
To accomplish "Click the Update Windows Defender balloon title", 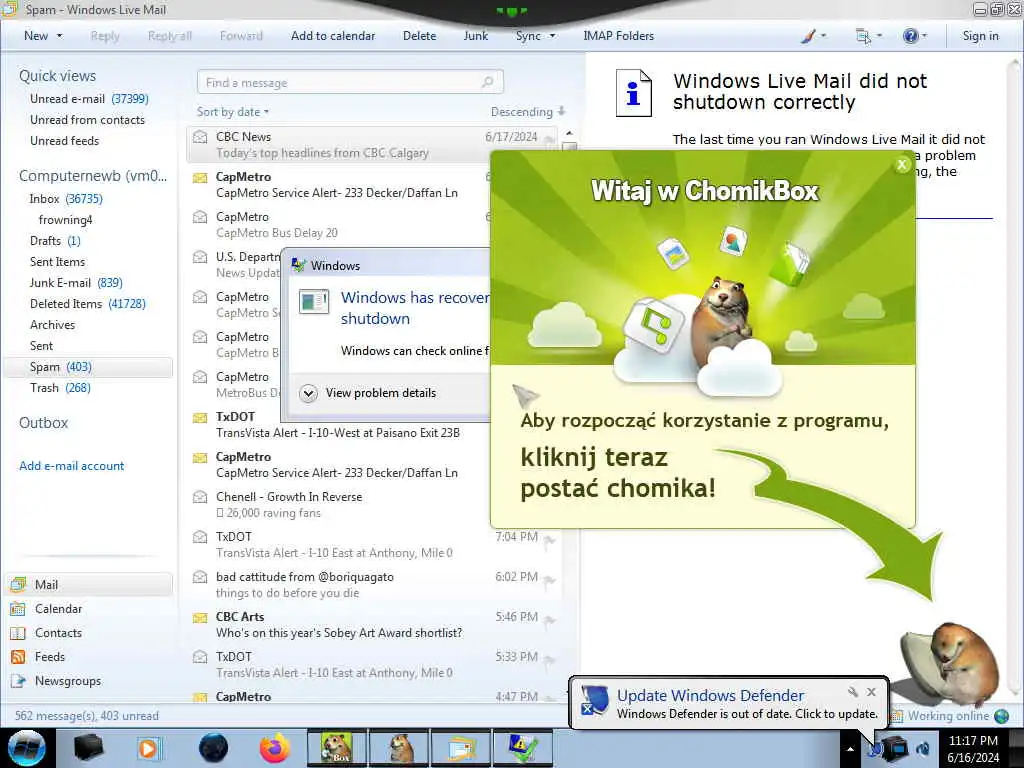I will pos(710,696).
